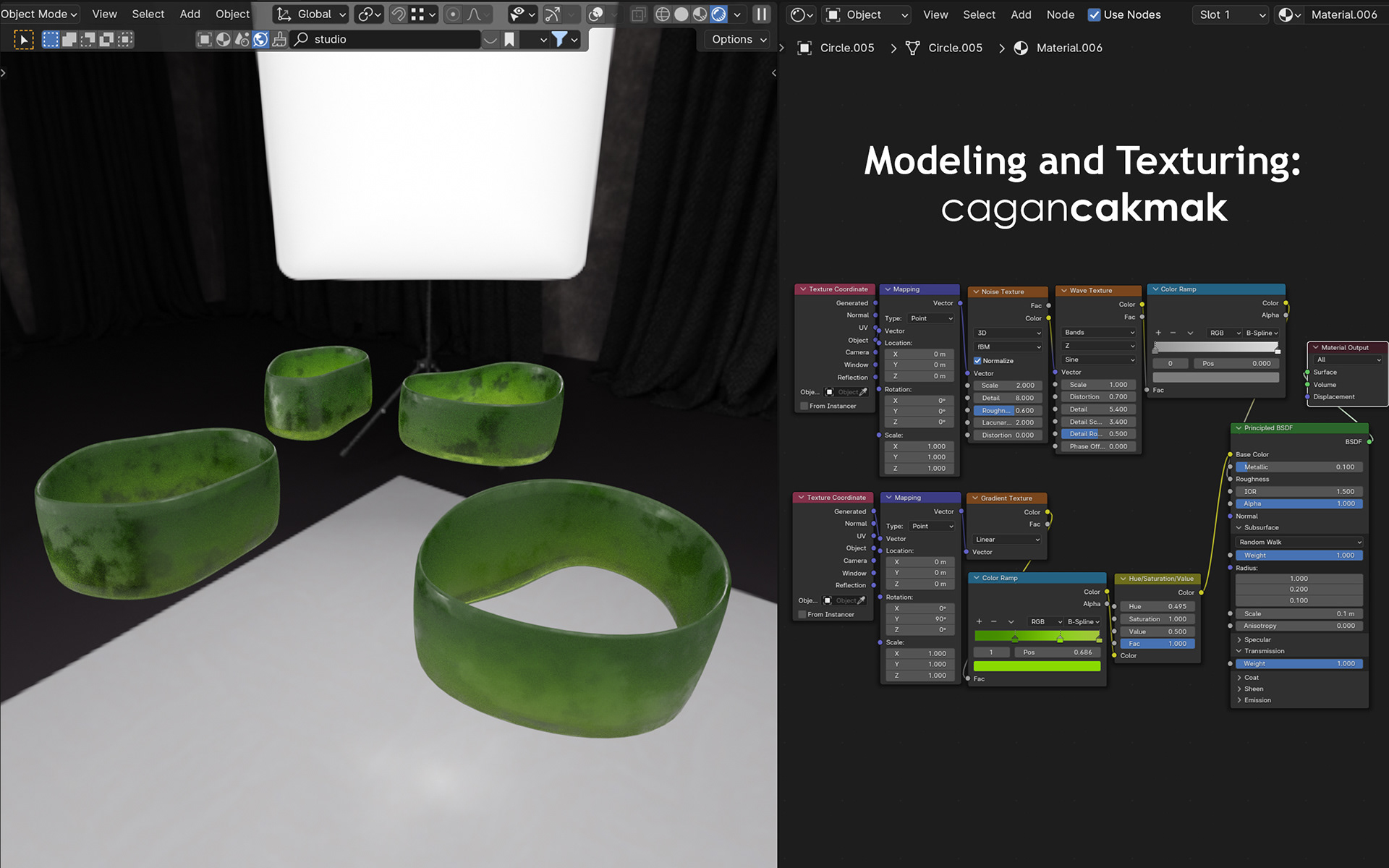Open the Node menu in shader editor
The height and width of the screenshot is (868, 1389).
click(1060, 14)
